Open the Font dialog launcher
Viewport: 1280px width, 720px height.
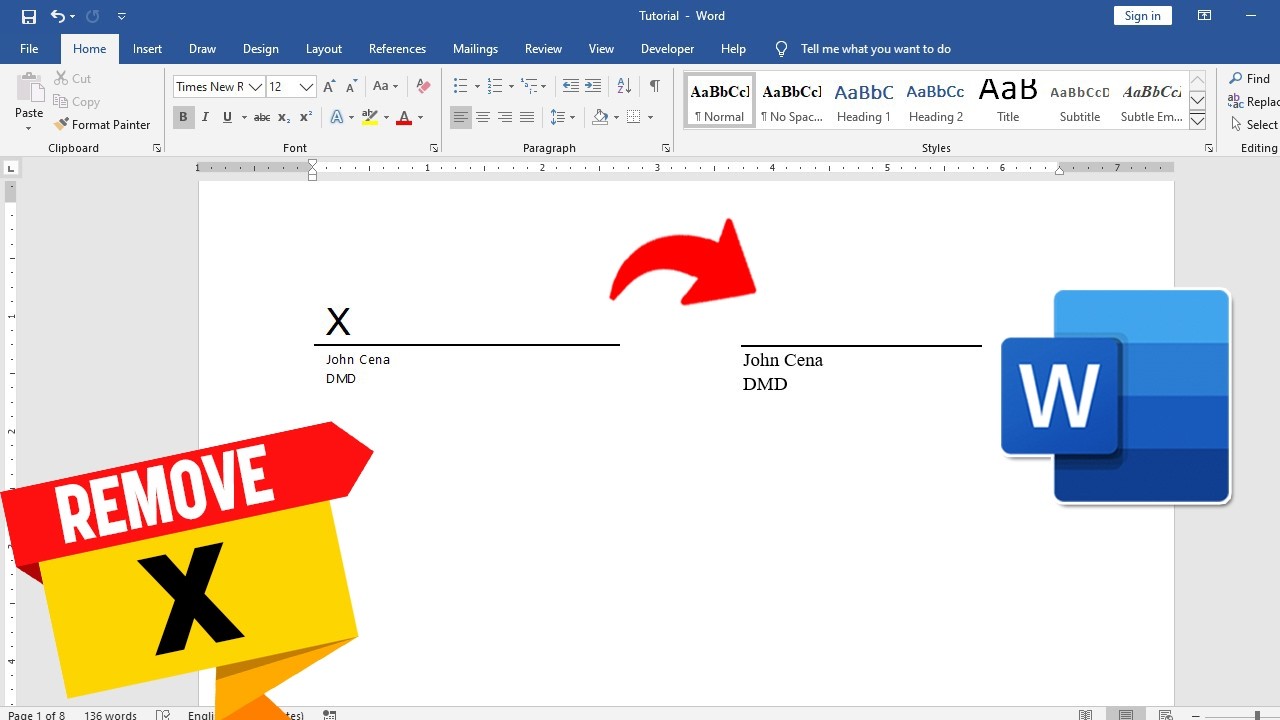point(433,148)
